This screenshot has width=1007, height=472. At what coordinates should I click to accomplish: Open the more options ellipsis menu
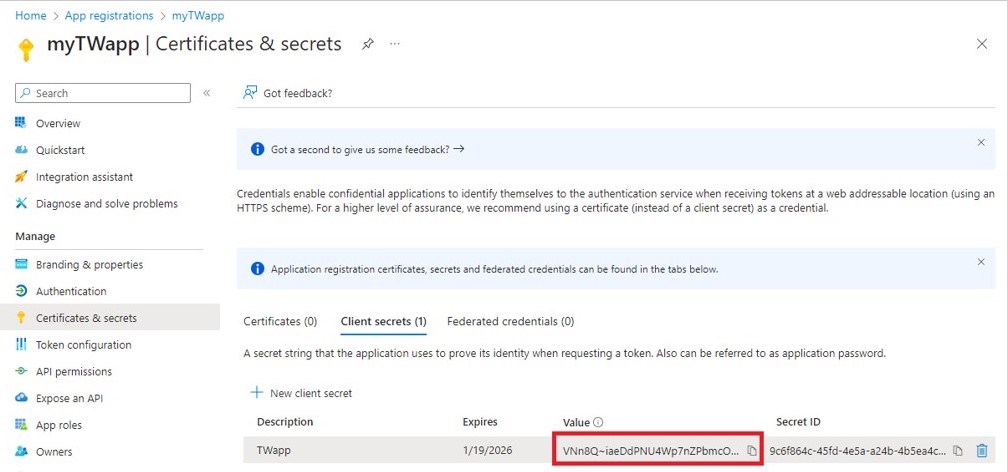pos(395,44)
